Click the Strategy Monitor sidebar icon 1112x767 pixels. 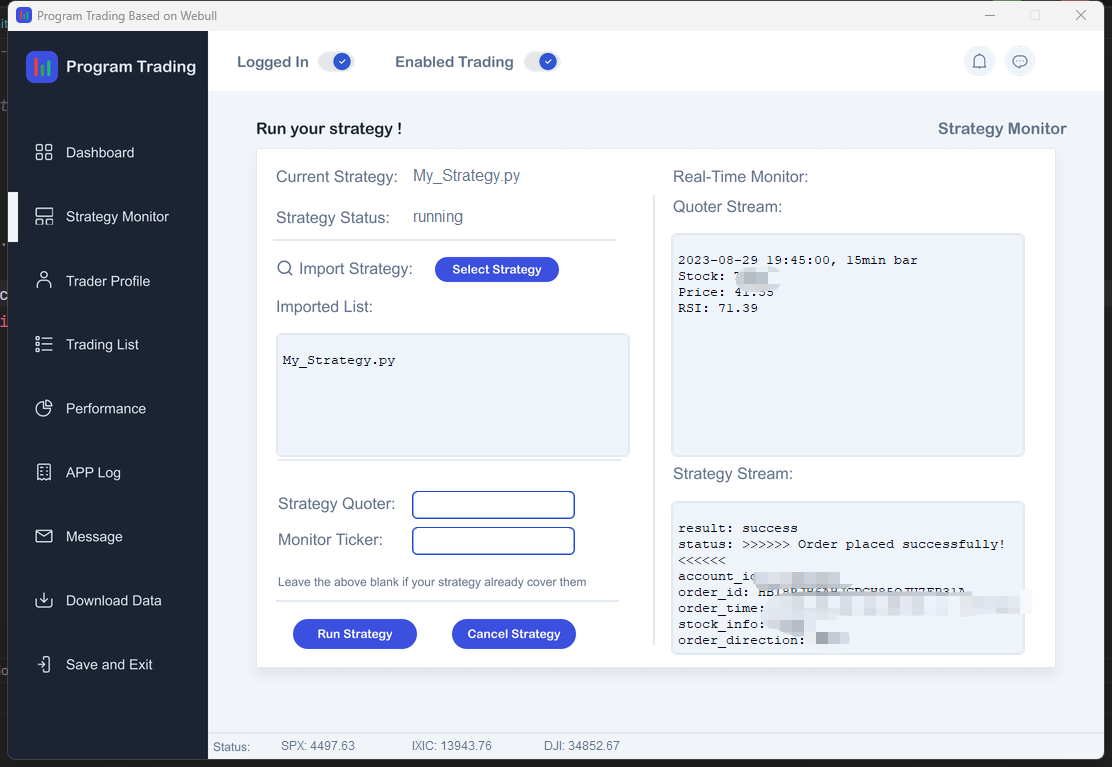pyautogui.click(x=44, y=216)
